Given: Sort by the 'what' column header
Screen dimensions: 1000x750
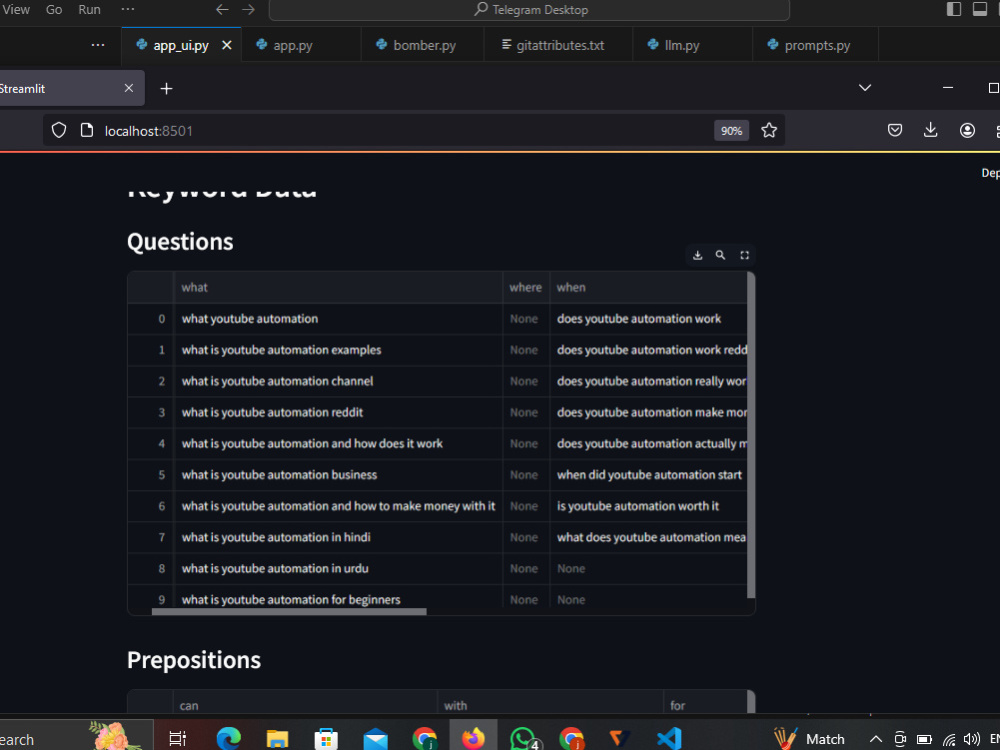Looking at the screenshot, I should click(x=338, y=288).
